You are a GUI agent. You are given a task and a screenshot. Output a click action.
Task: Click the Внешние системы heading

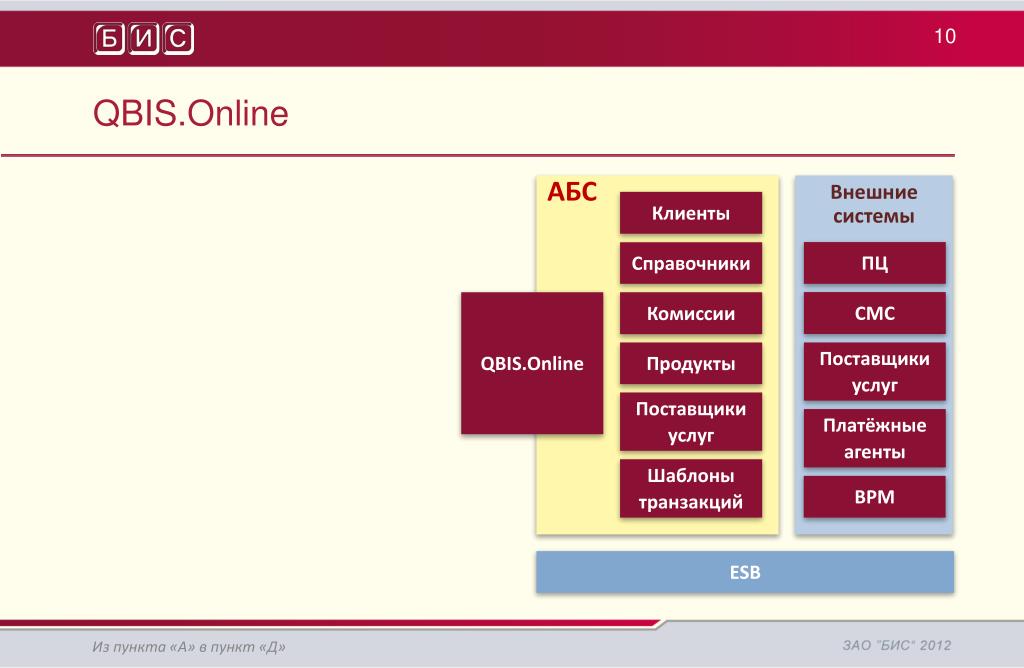click(874, 204)
